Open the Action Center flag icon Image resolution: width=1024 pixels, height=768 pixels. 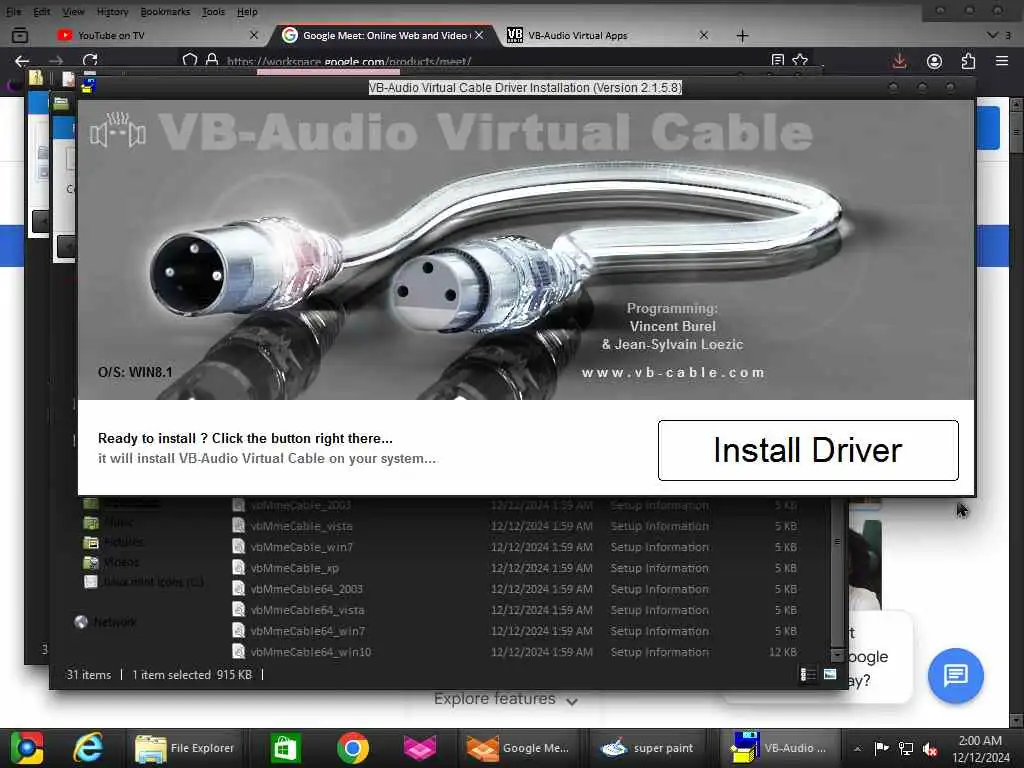[881, 748]
